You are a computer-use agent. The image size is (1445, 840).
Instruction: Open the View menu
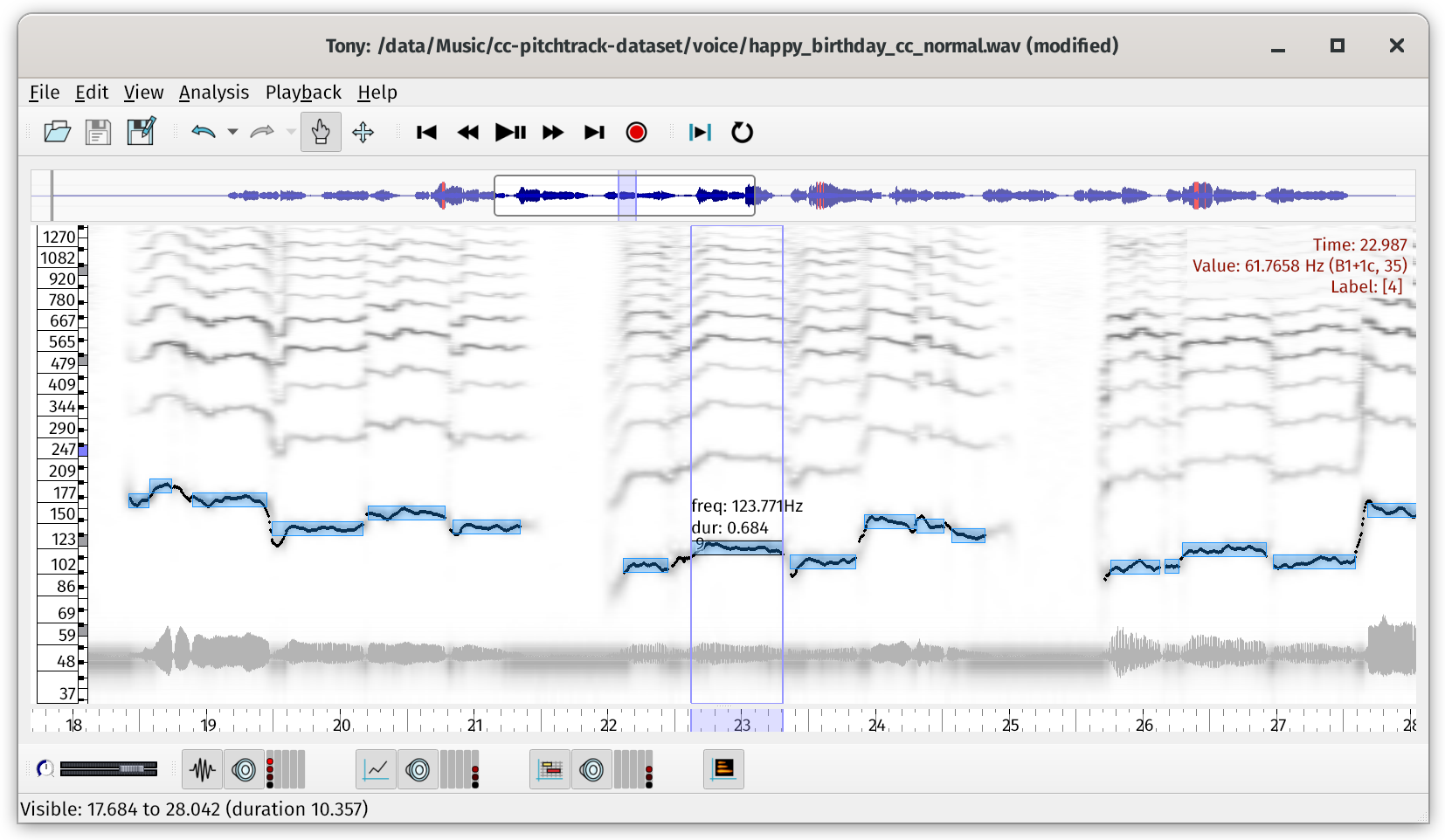pos(143,93)
